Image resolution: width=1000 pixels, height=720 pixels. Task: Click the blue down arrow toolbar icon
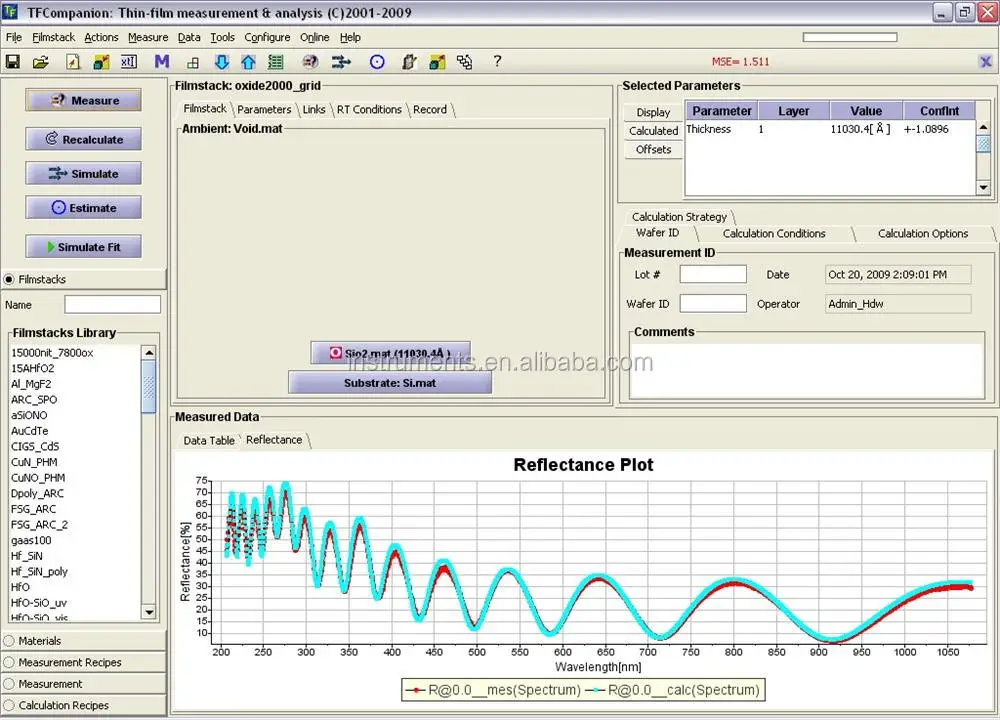click(222, 62)
